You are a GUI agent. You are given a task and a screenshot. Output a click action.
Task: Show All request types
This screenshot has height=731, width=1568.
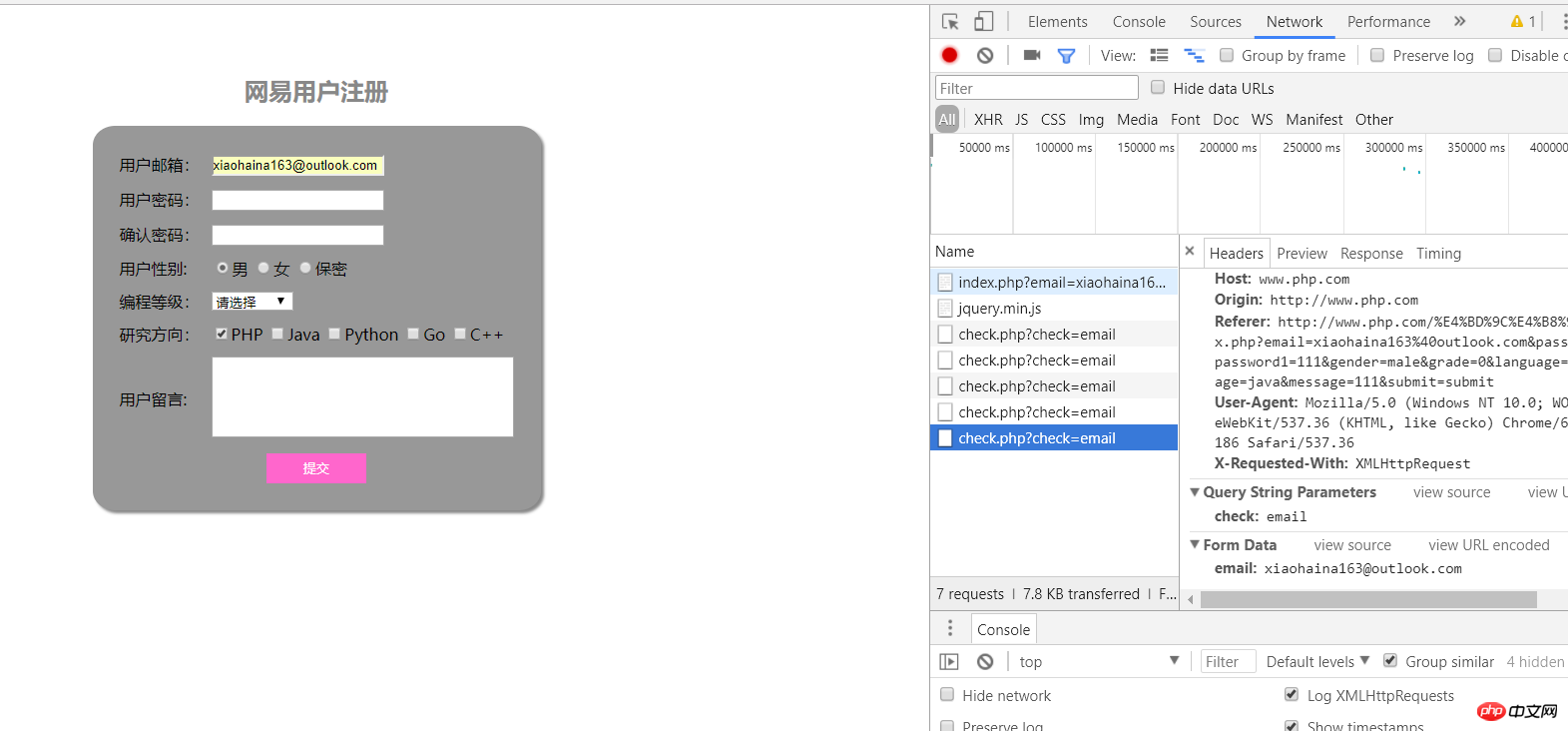point(947,120)
